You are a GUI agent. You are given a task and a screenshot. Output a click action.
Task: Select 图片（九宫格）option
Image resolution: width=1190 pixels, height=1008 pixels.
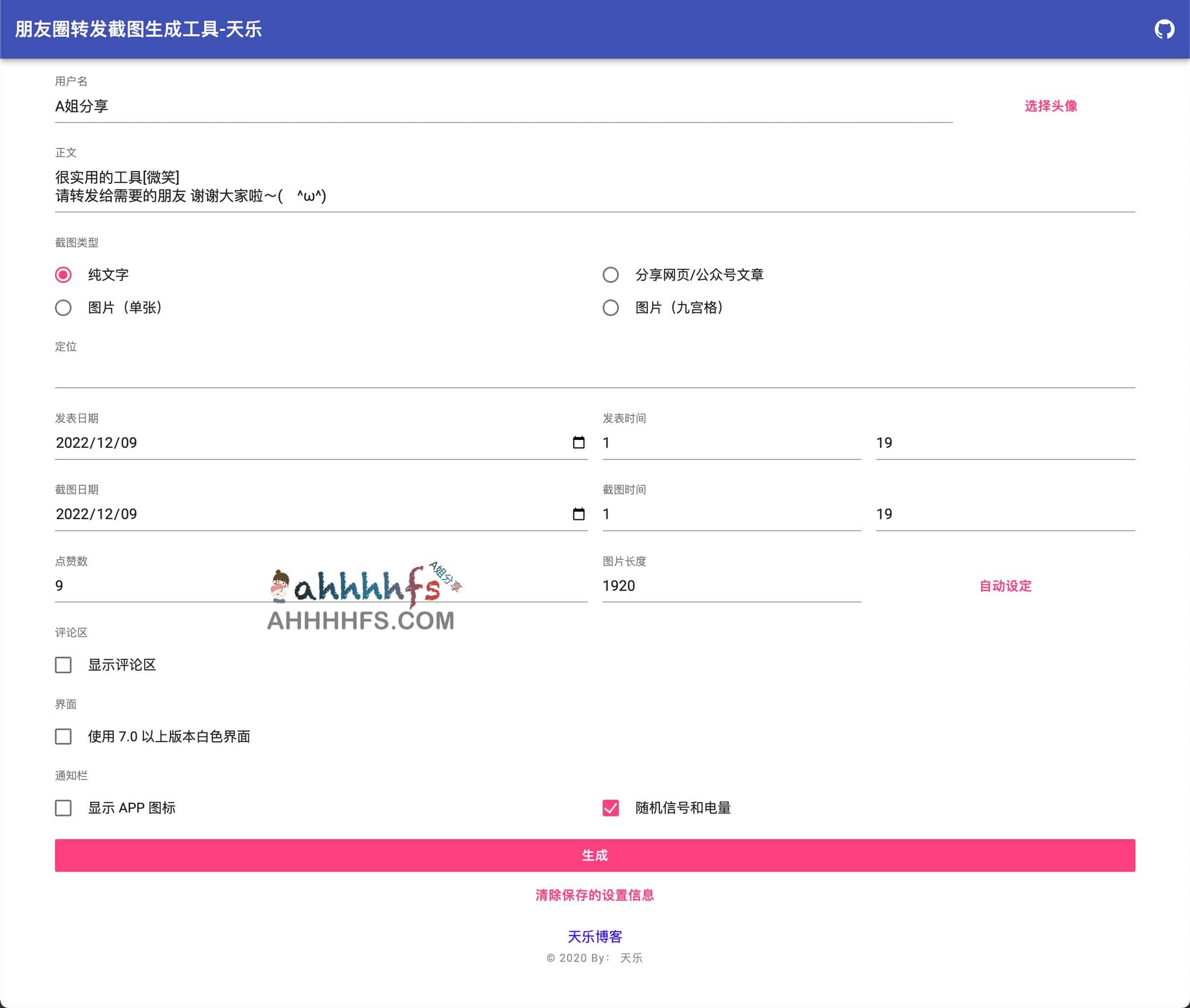tap(611, 308)
